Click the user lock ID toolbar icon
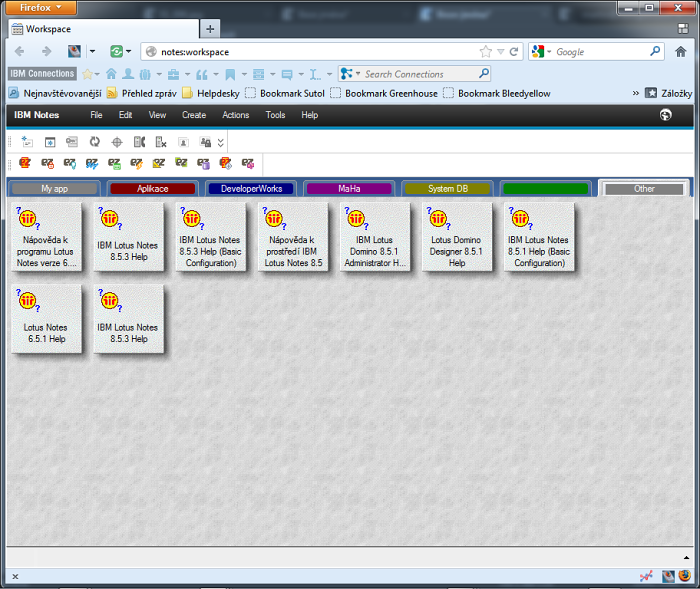 [x=205, y=142]
